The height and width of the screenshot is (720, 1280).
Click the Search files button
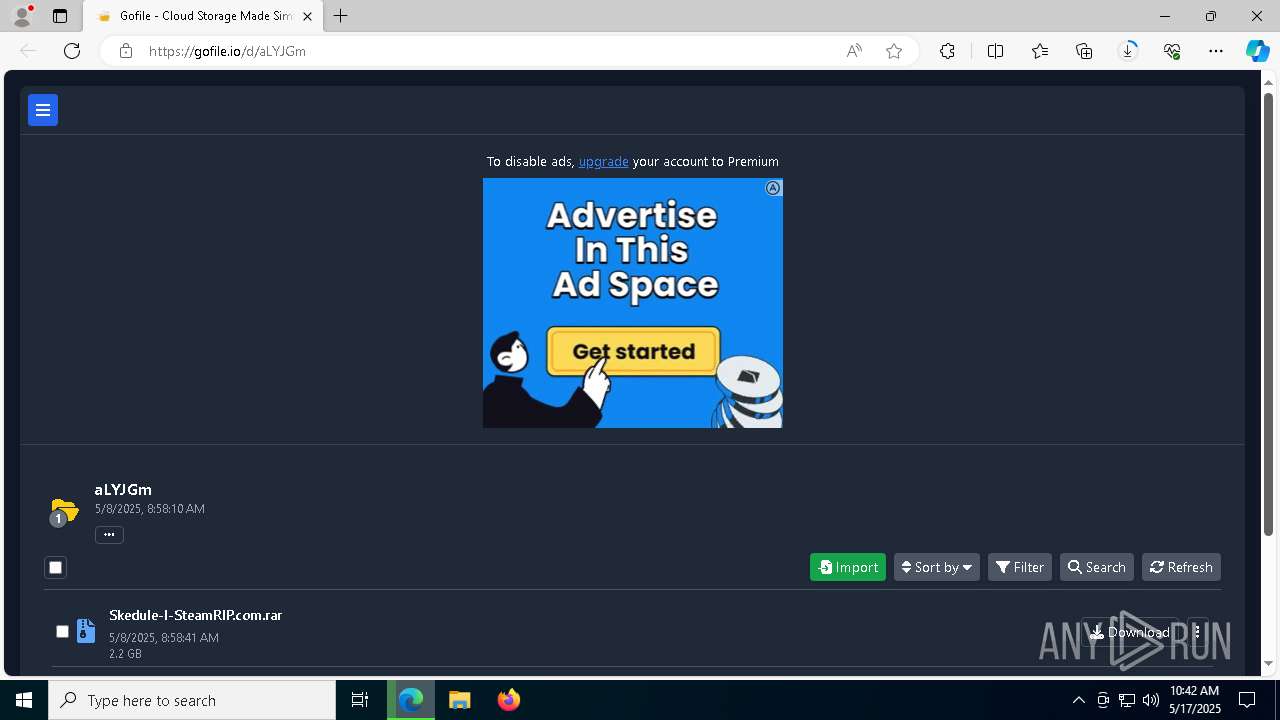(1097, 567)
